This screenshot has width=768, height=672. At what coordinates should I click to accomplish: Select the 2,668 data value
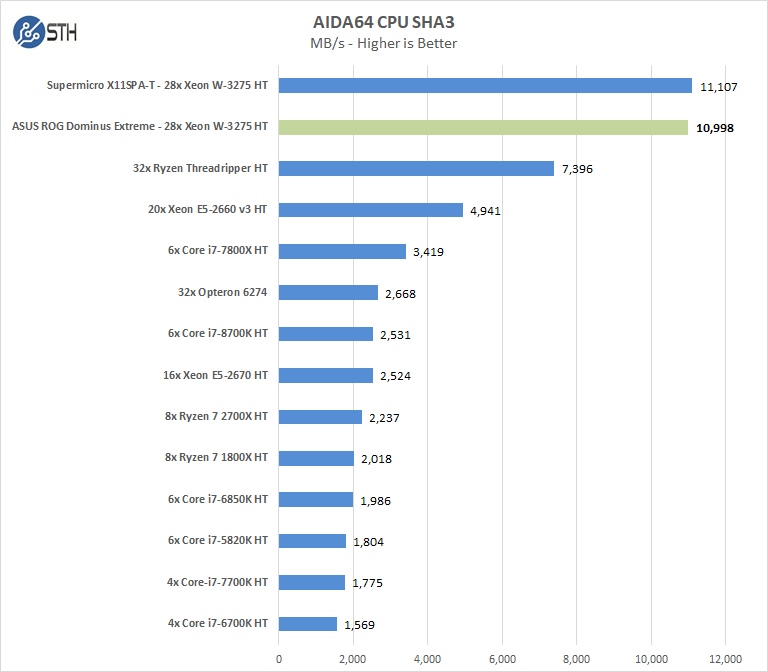pyautogui.click(x=401, y=294)
